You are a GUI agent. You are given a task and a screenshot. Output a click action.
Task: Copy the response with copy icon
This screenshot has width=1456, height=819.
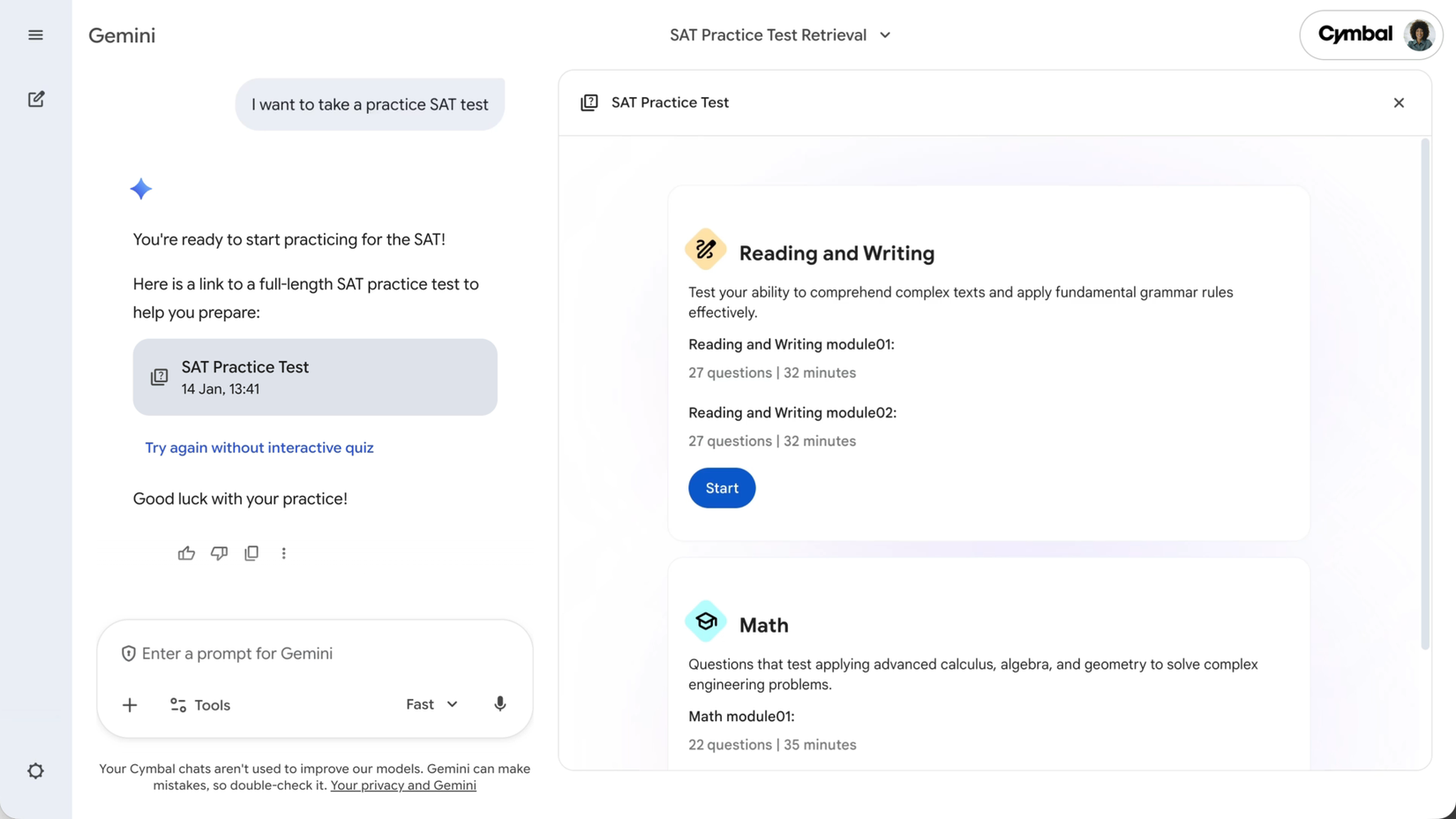[251, 553]
